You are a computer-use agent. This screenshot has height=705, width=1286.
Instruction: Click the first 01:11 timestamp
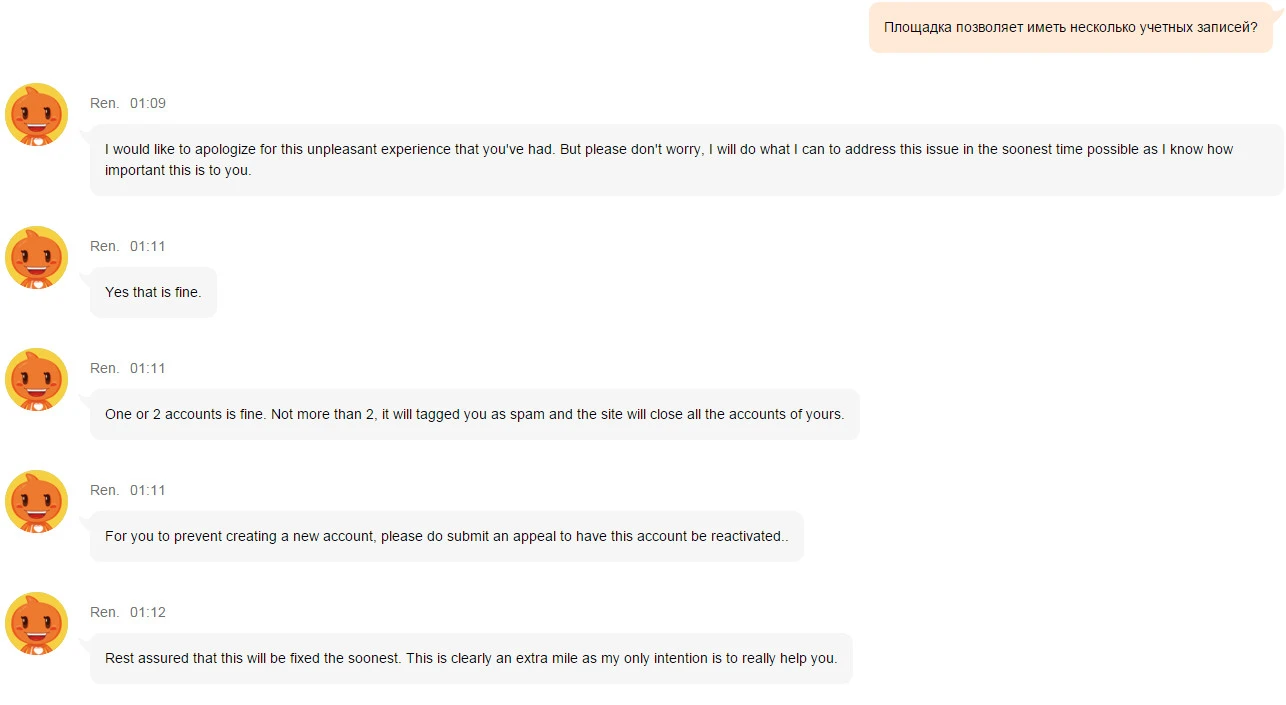[148, 246]
